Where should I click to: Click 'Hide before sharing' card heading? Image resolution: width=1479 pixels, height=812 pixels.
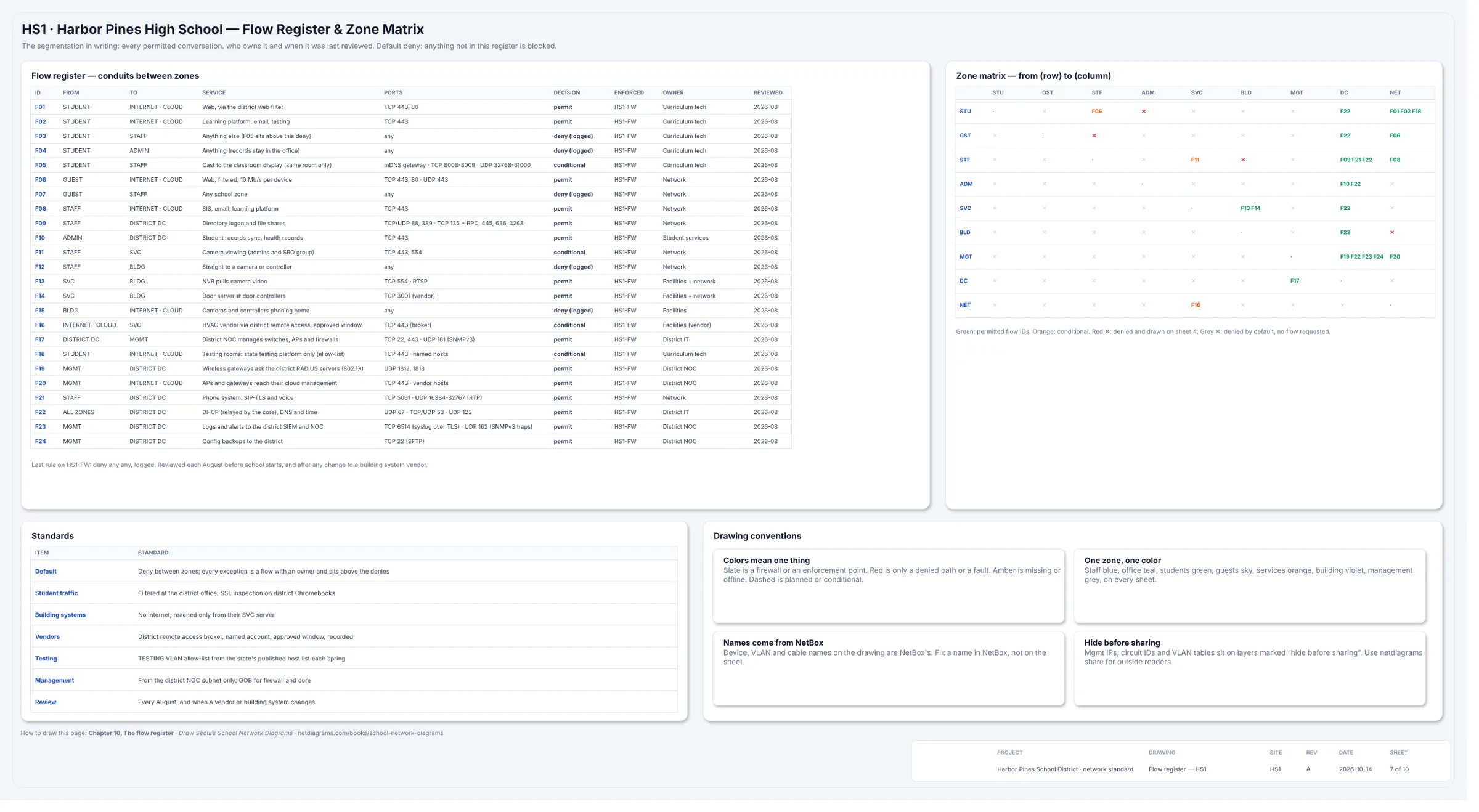click(1122, 643)
